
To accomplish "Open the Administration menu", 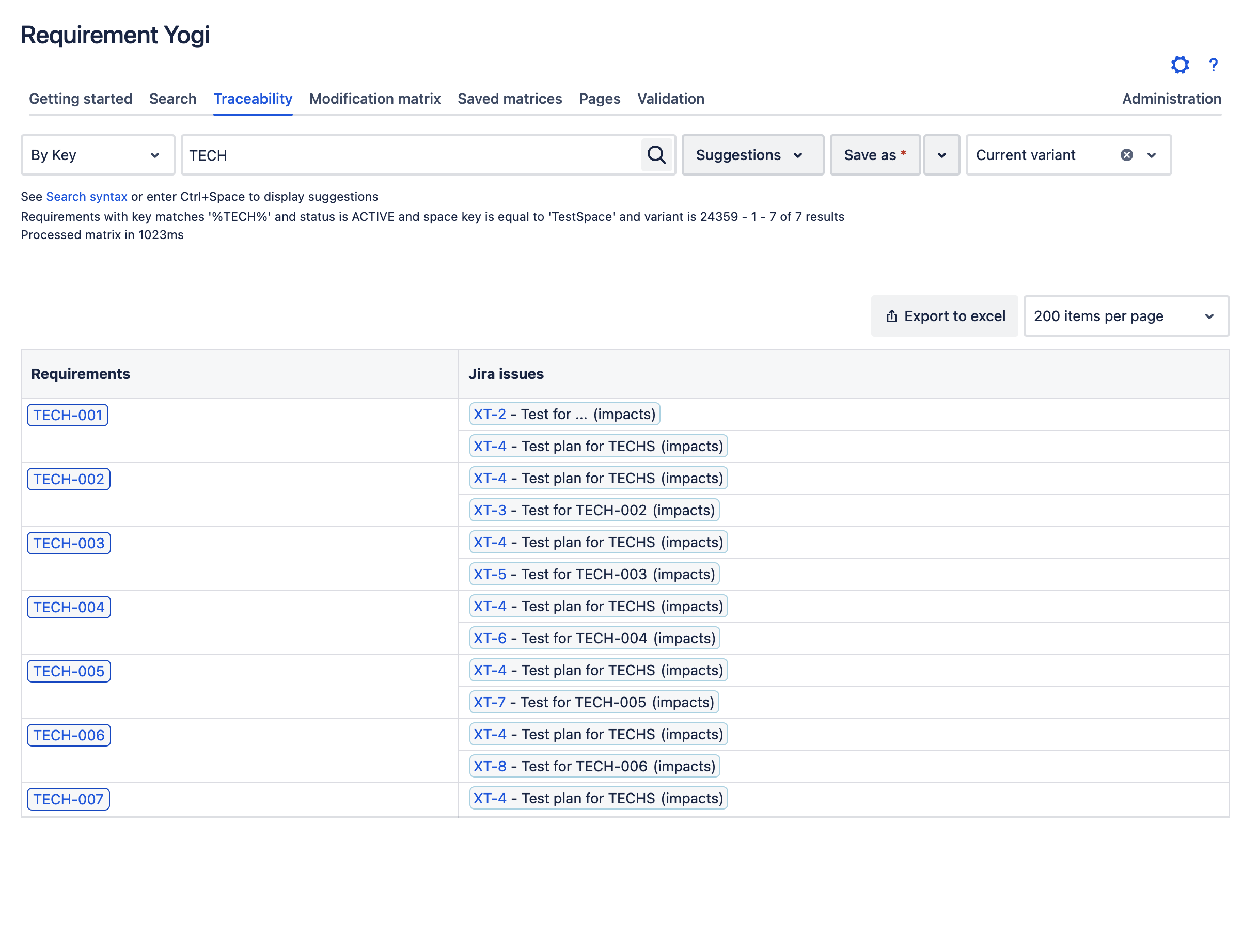I will click(1172, 99).
